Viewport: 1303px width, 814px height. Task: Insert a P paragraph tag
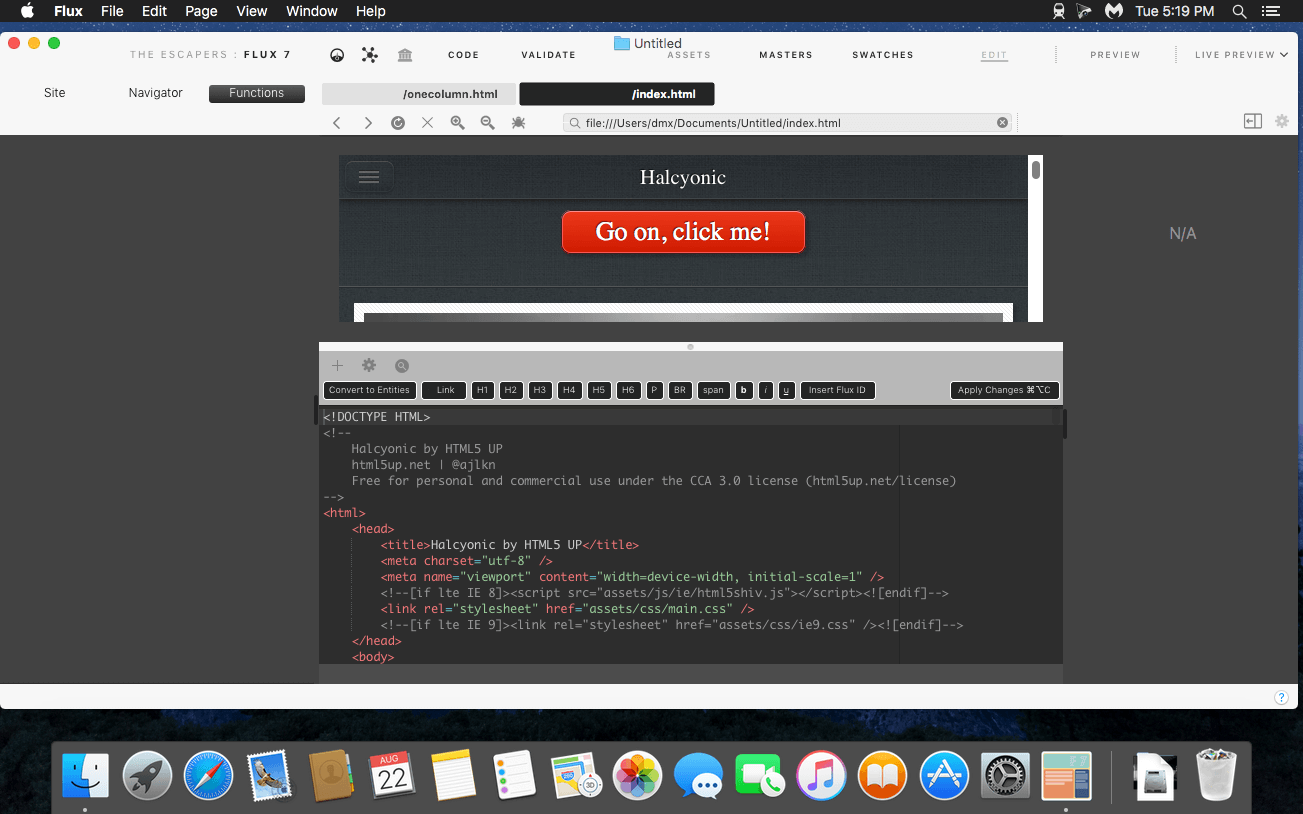[655, 390]
